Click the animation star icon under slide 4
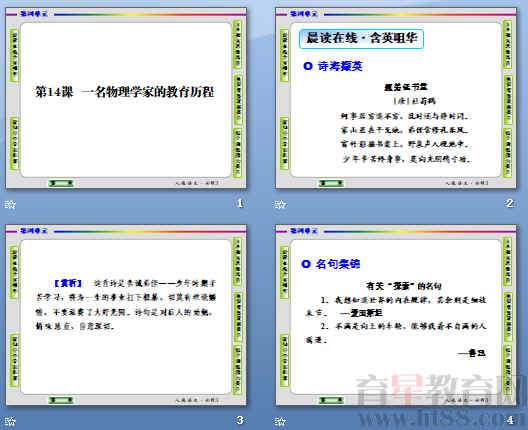The height and width of the screenshot is (430, 528). 280,421
